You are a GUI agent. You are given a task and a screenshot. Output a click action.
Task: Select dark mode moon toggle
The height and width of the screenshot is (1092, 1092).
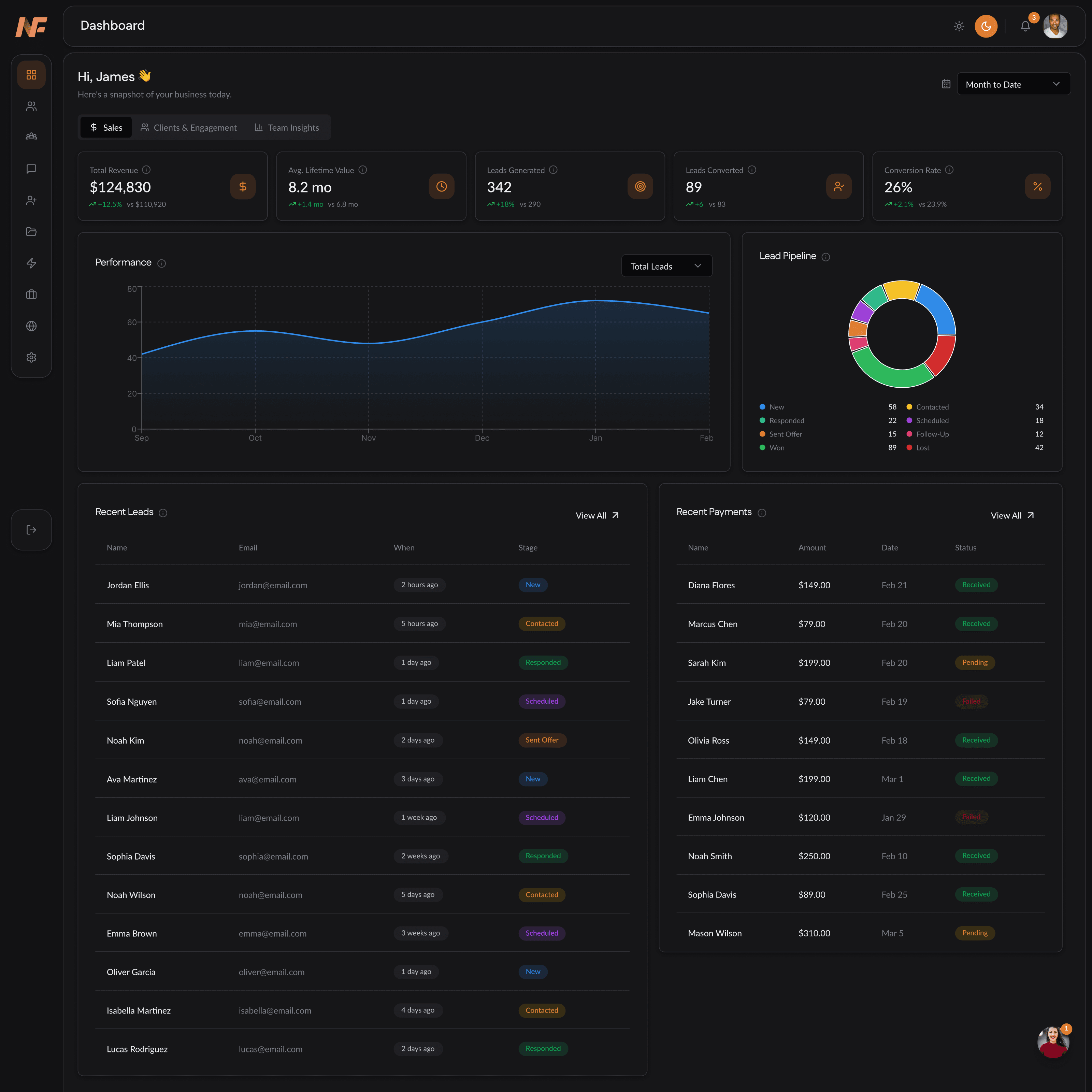(986, 26)
